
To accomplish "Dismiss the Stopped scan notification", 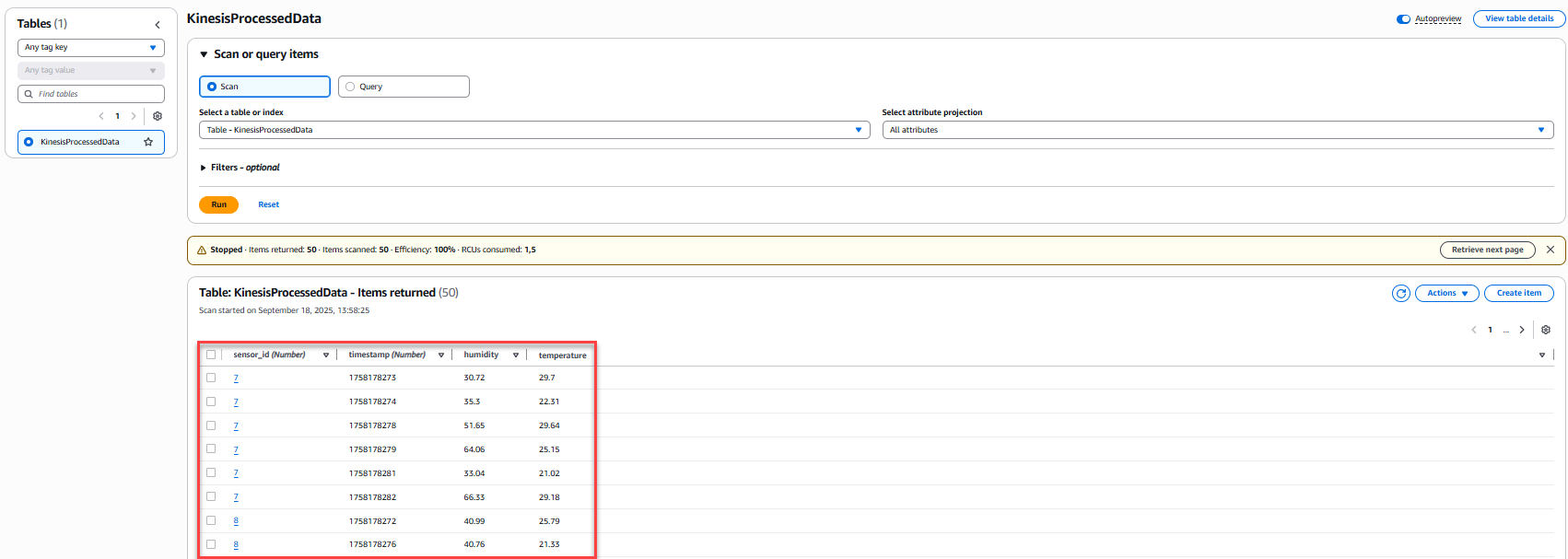I will (x=1550, y=250).
